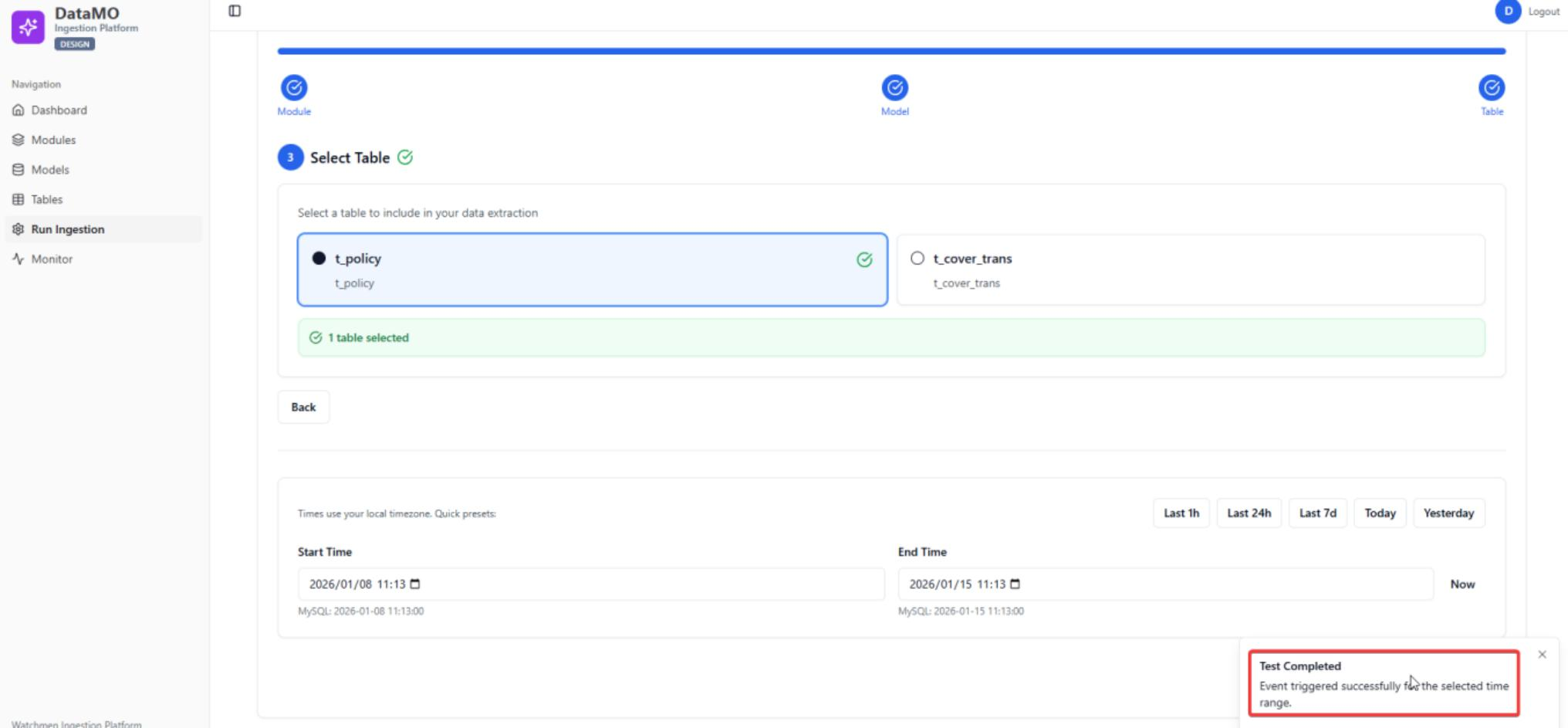Open the Start Time calendar picker icon

tap(415, 584)
